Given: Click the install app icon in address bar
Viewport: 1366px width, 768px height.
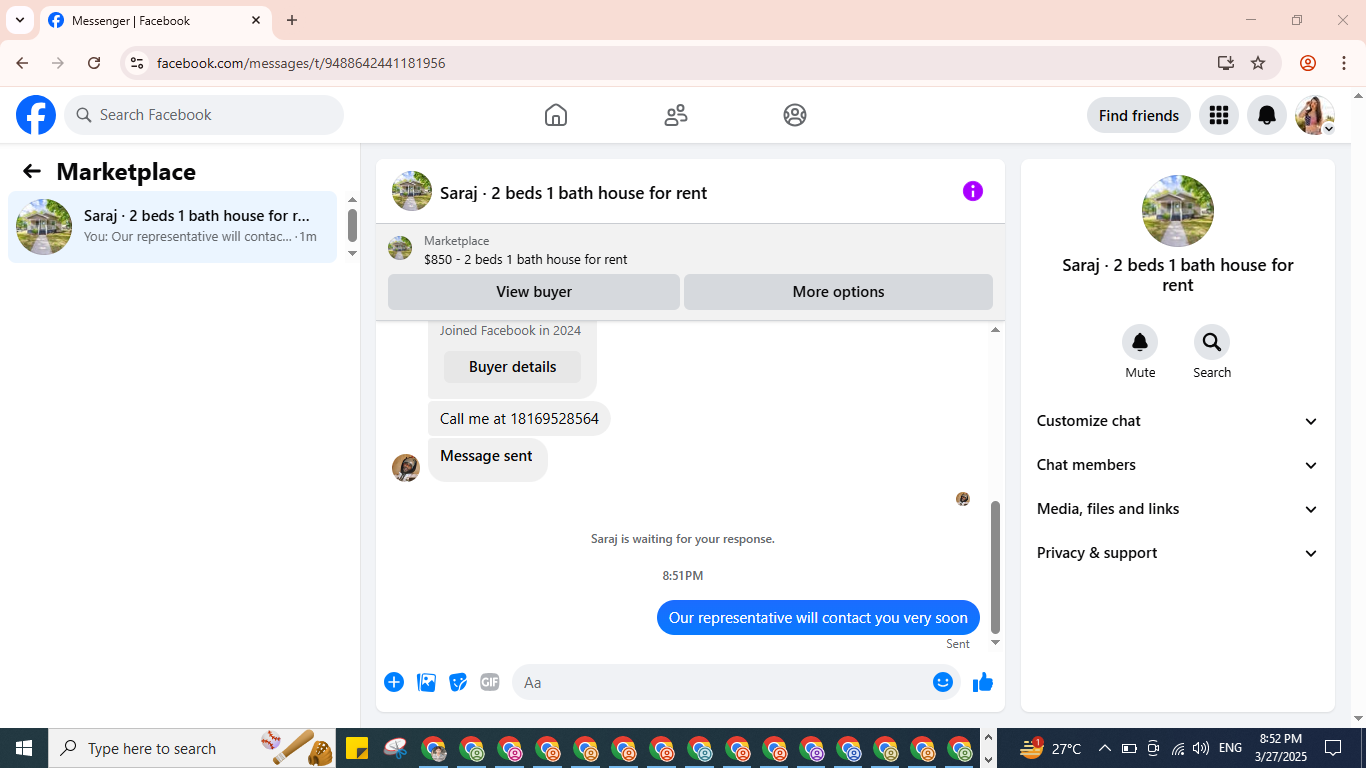Looking at the screenshot, I should point(1226,63).
